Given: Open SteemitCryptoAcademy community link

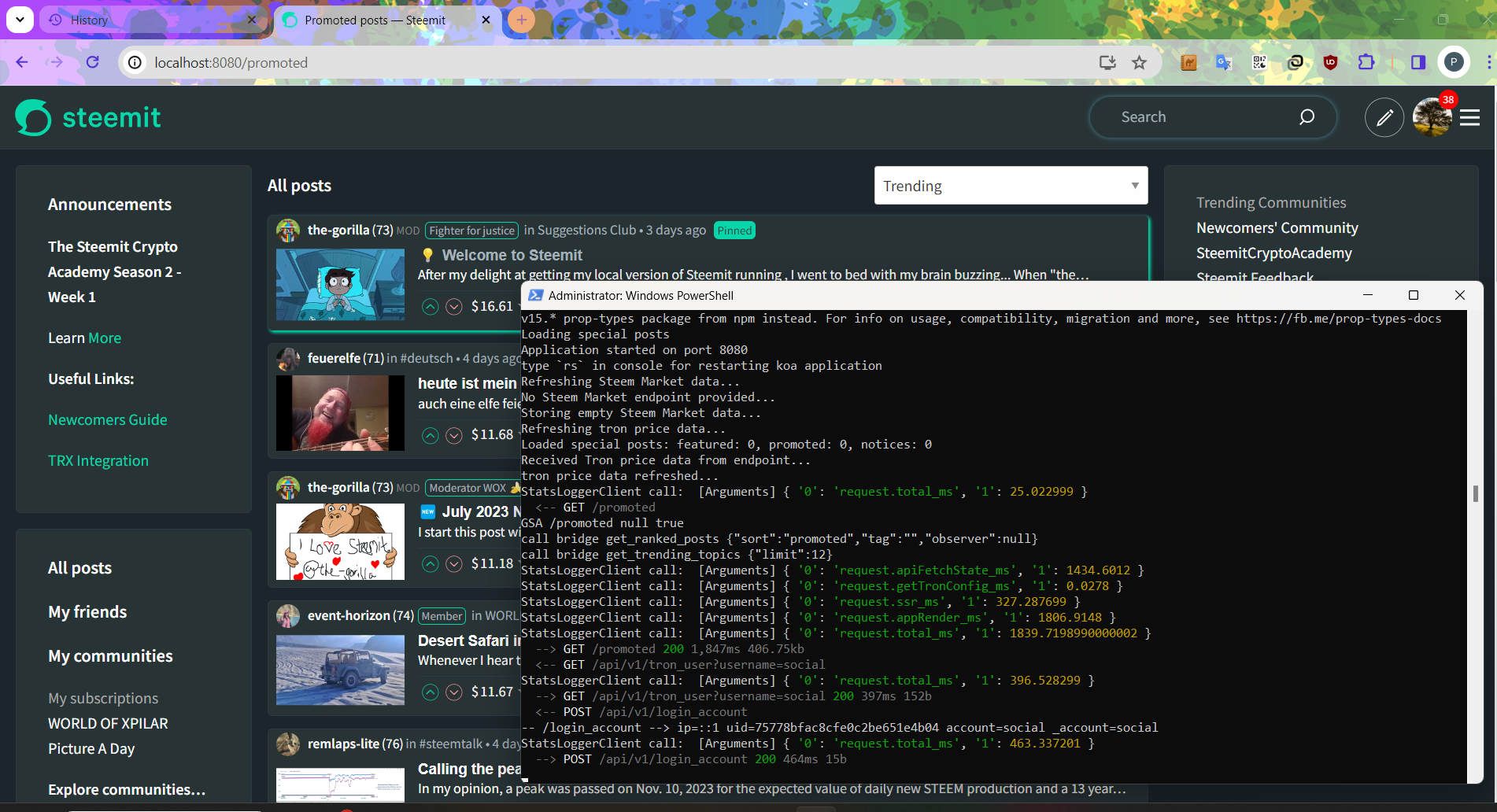Looking at the screenshot, I should [x=1273, y=253].
